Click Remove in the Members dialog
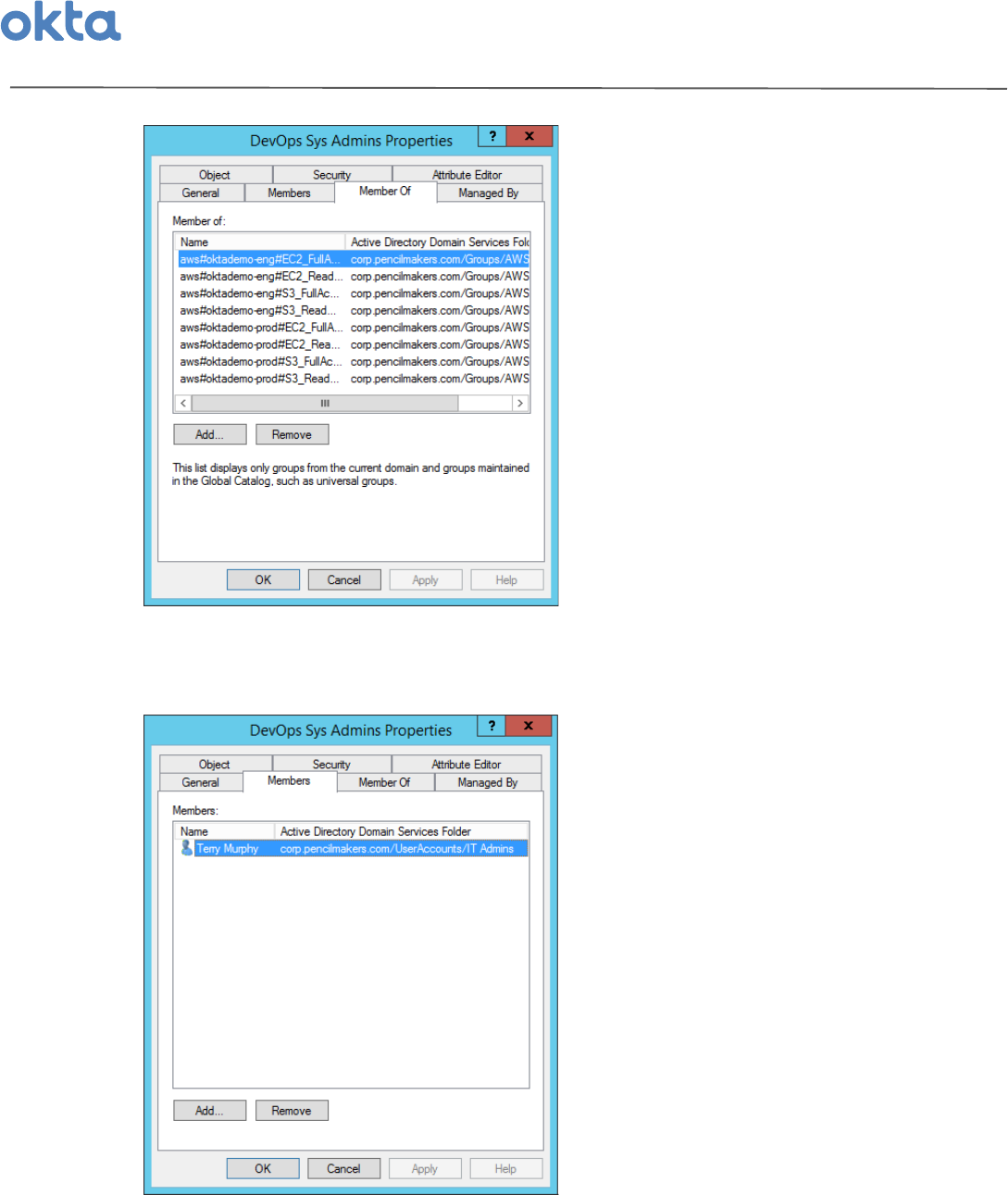The image size is (1008, 1195). [292, 1110]
